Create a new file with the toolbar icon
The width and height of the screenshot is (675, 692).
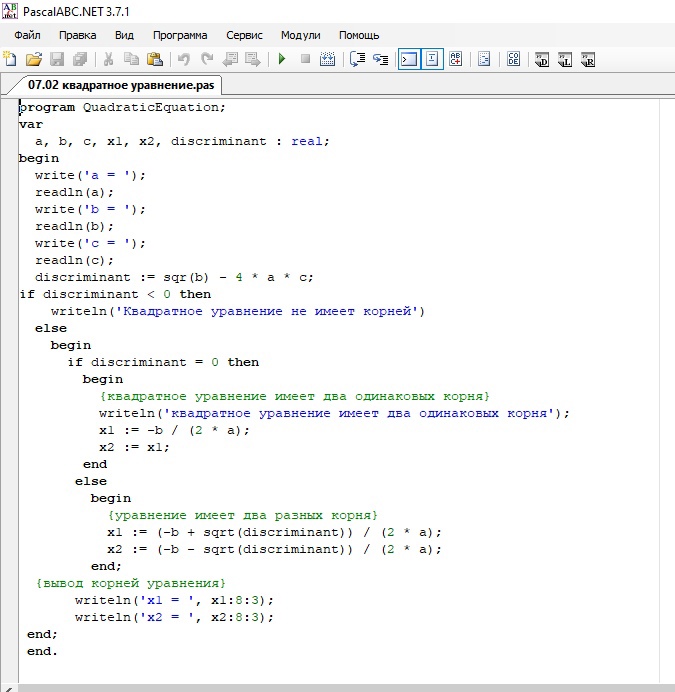(10, 59)
